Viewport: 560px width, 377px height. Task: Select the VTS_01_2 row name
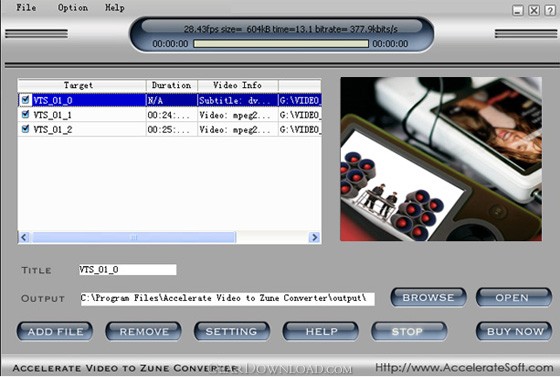(53, 130)
